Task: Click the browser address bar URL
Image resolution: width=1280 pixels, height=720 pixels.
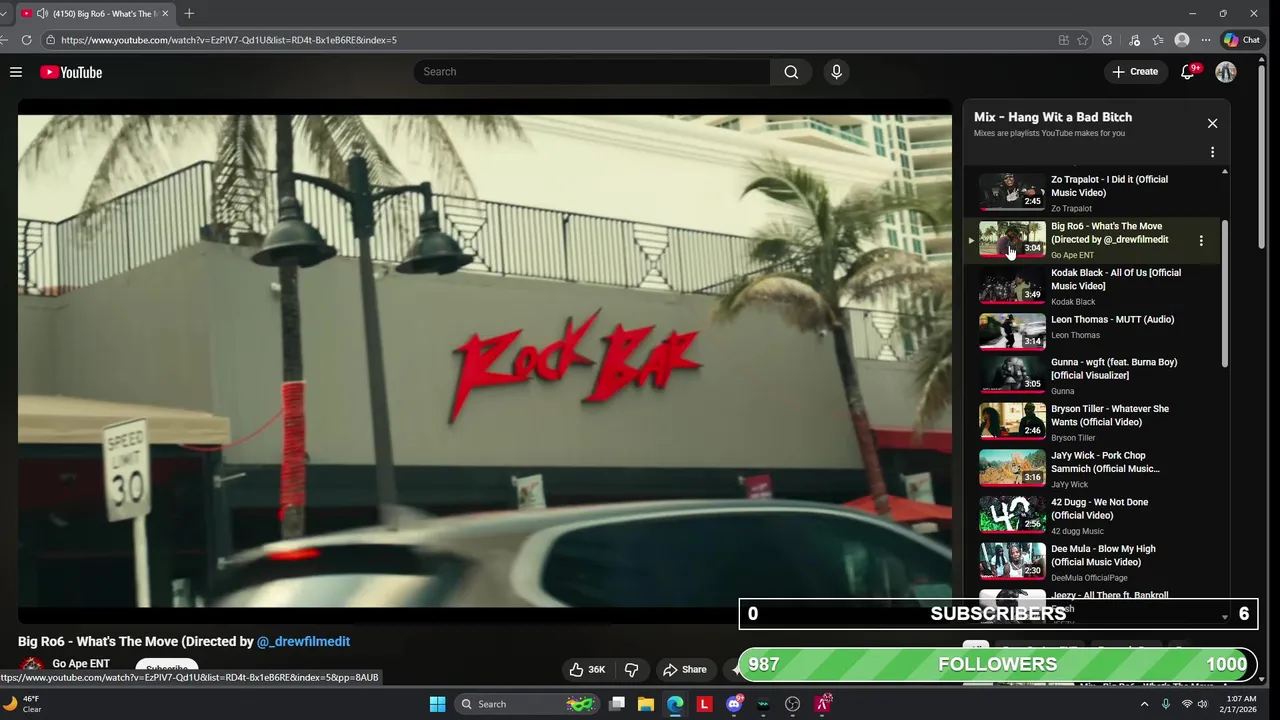Action: pos(229,40)
